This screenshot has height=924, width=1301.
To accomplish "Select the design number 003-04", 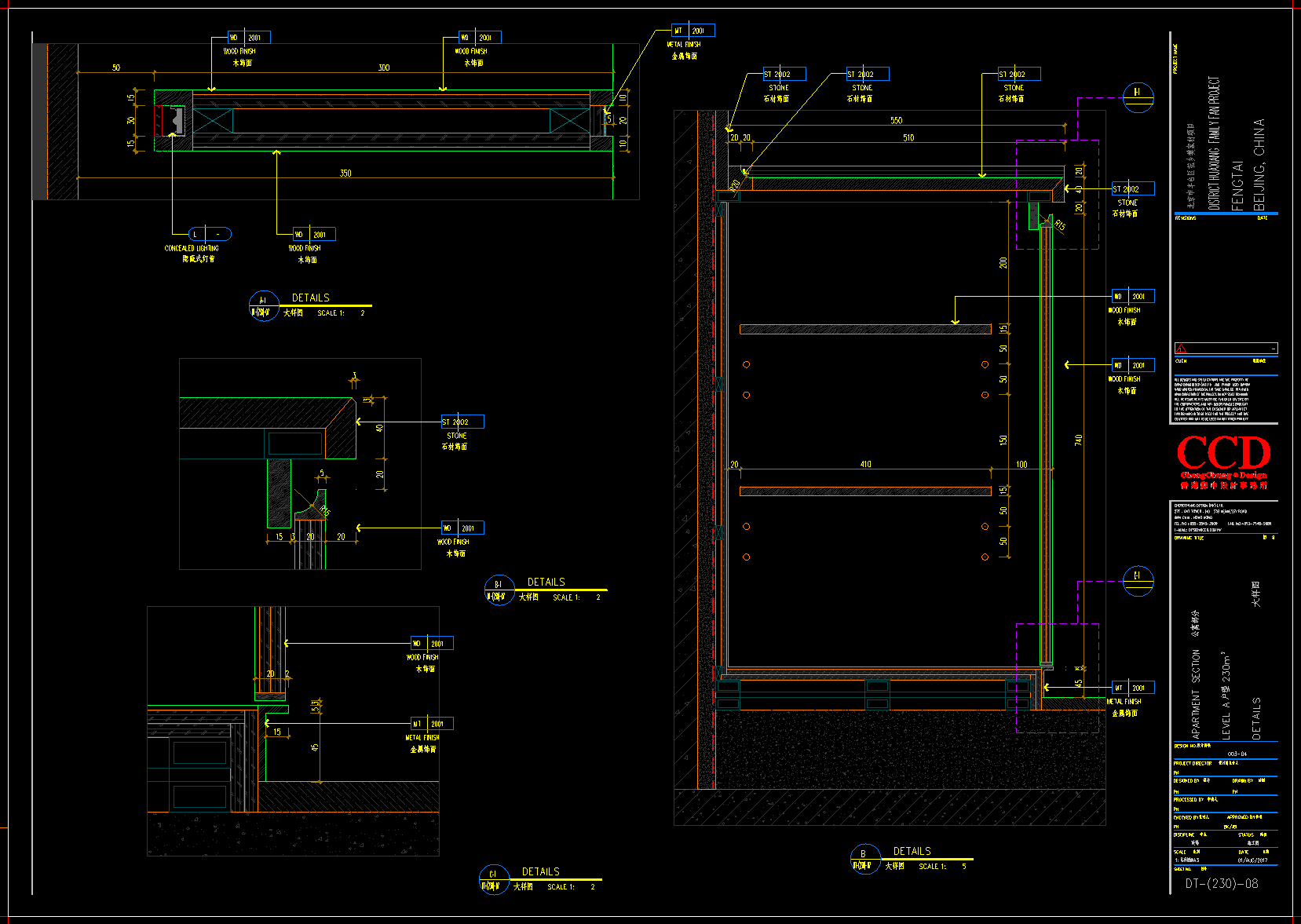I will pyautogui.click(x=1237, y=754).
